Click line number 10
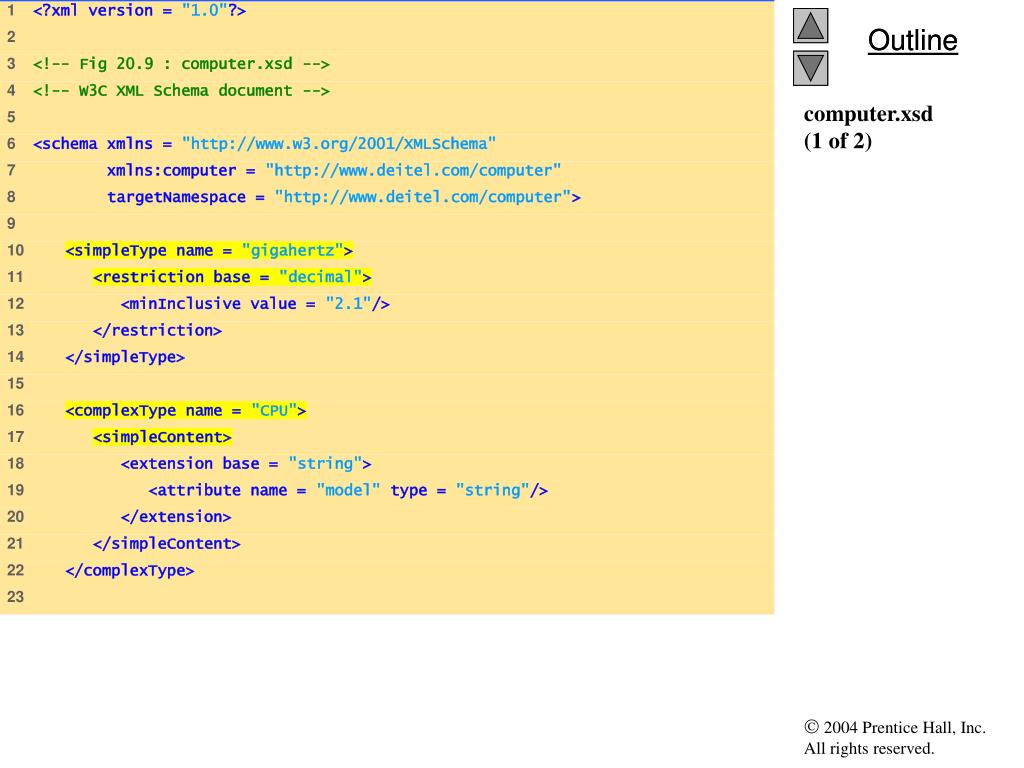The height and width of the screenshot is (768, 1024). [15, 251]
